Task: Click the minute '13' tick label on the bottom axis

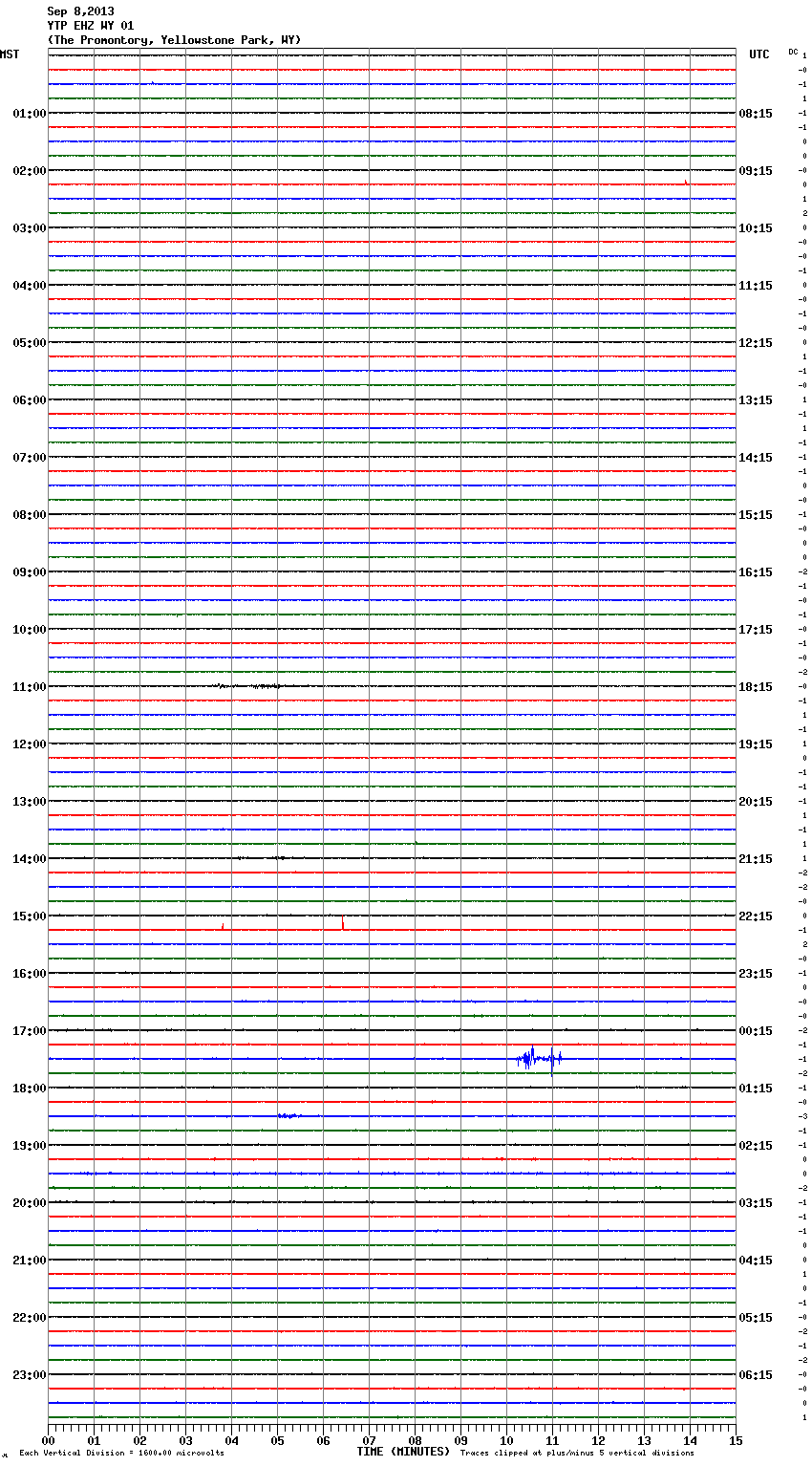Action: (644, 1440)
